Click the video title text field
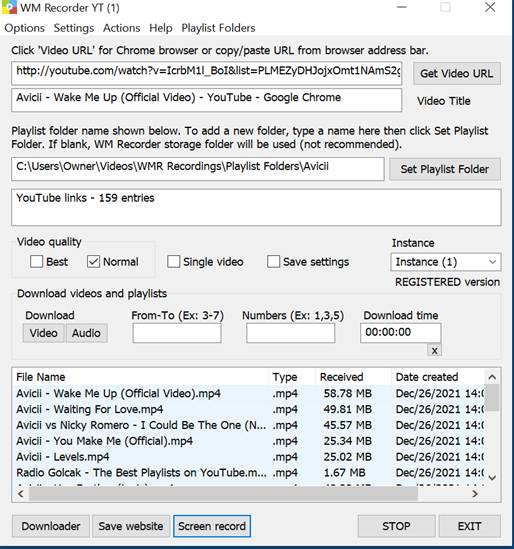The height and width of the screenshot is (549, 514). click(x=207, y=100)
